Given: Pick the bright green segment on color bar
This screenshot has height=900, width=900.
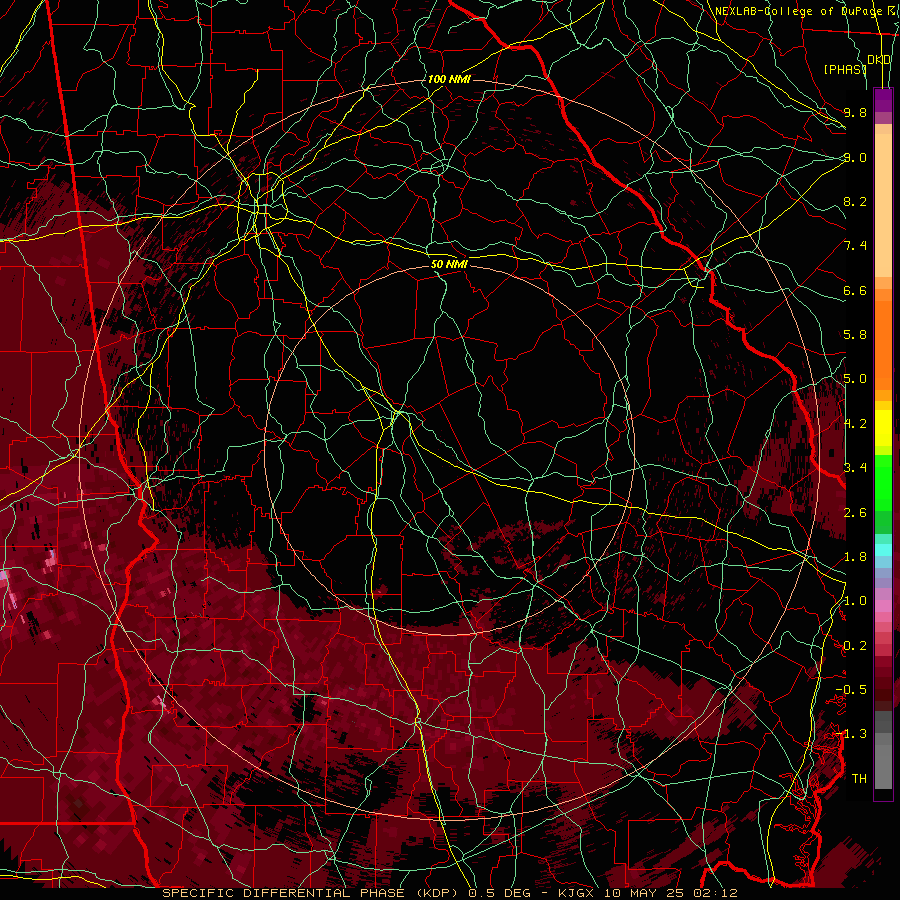Looking at the screenshot, I should point(883,483).
